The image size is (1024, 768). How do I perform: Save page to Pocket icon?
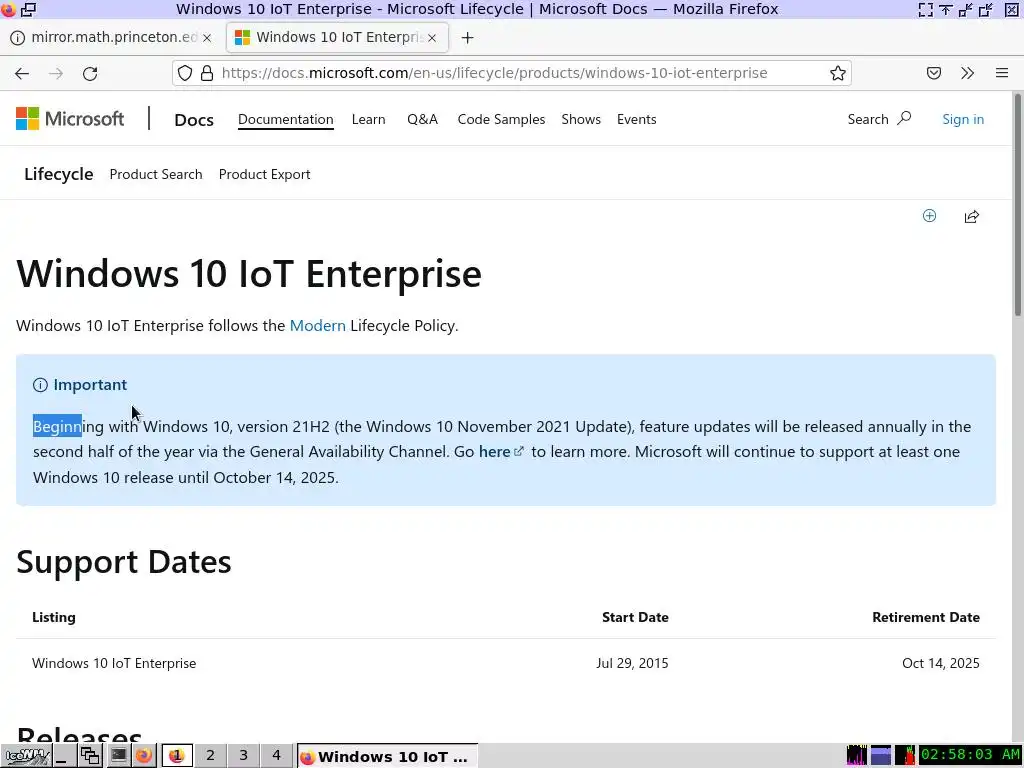point(934,73)
